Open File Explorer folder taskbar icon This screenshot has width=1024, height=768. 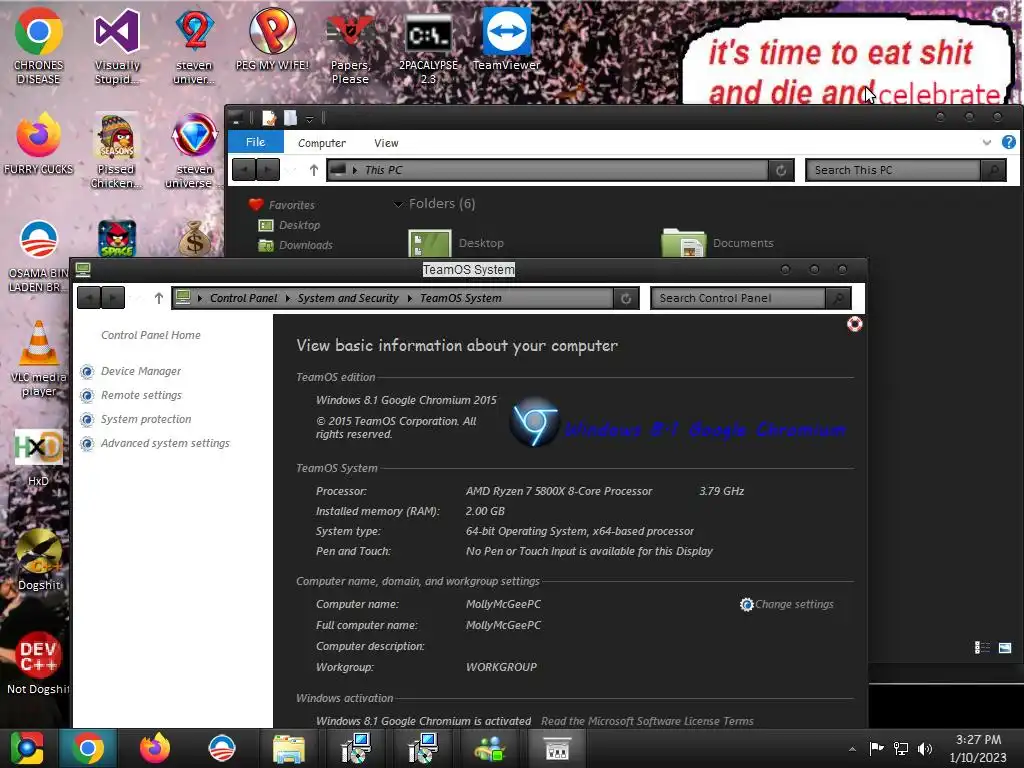(288, 748)
